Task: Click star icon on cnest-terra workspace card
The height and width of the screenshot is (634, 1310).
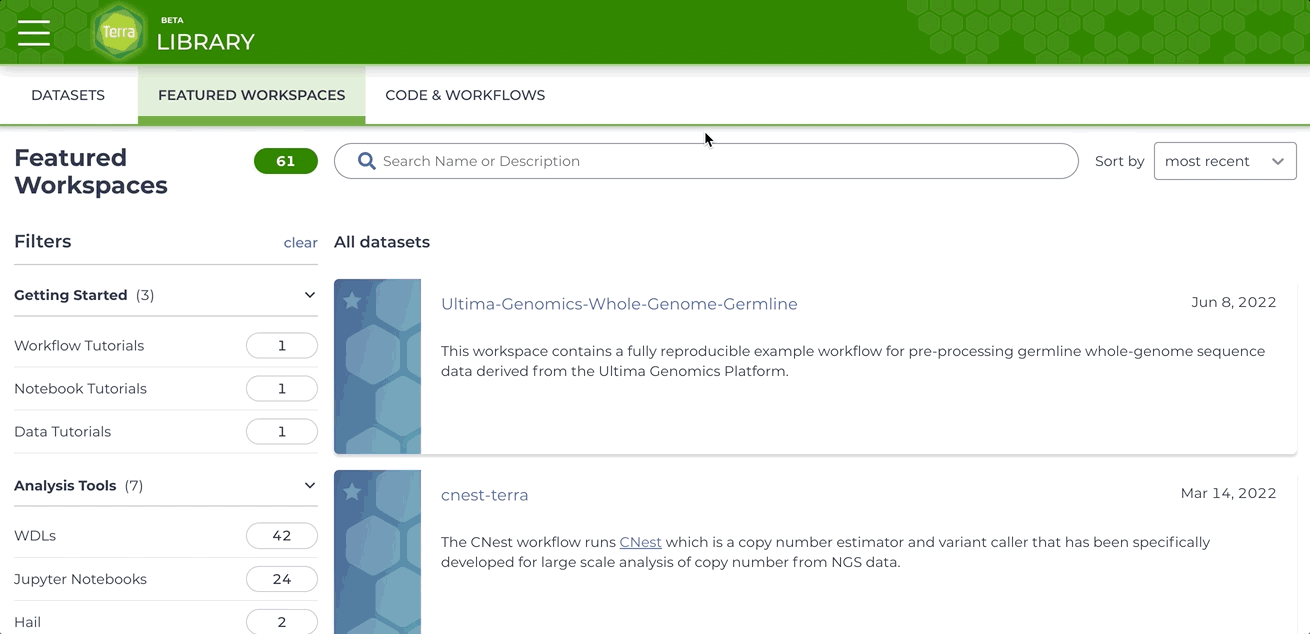Action: pos(352,492)
